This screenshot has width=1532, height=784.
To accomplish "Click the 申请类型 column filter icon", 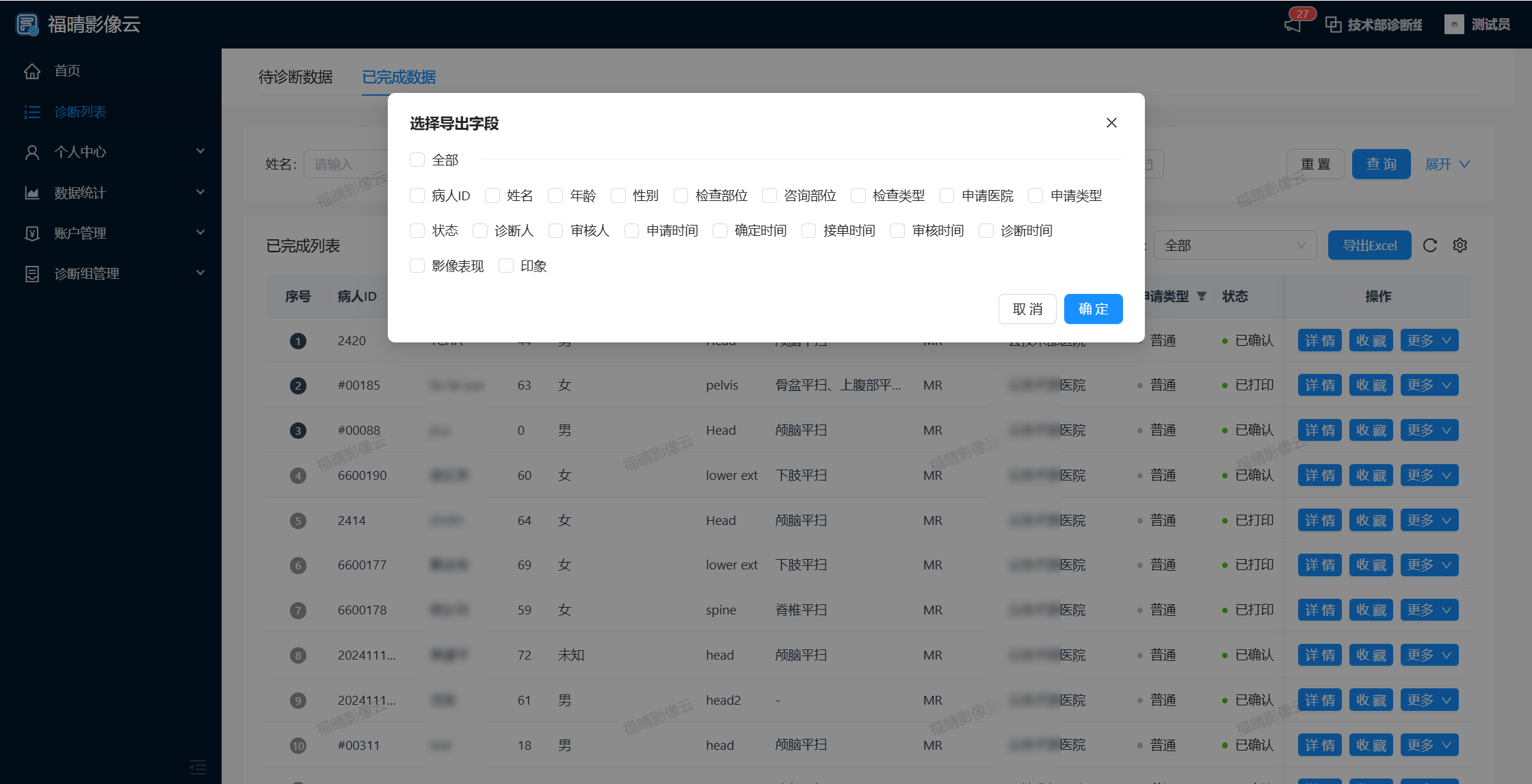I will click(x=1202, y=296).
